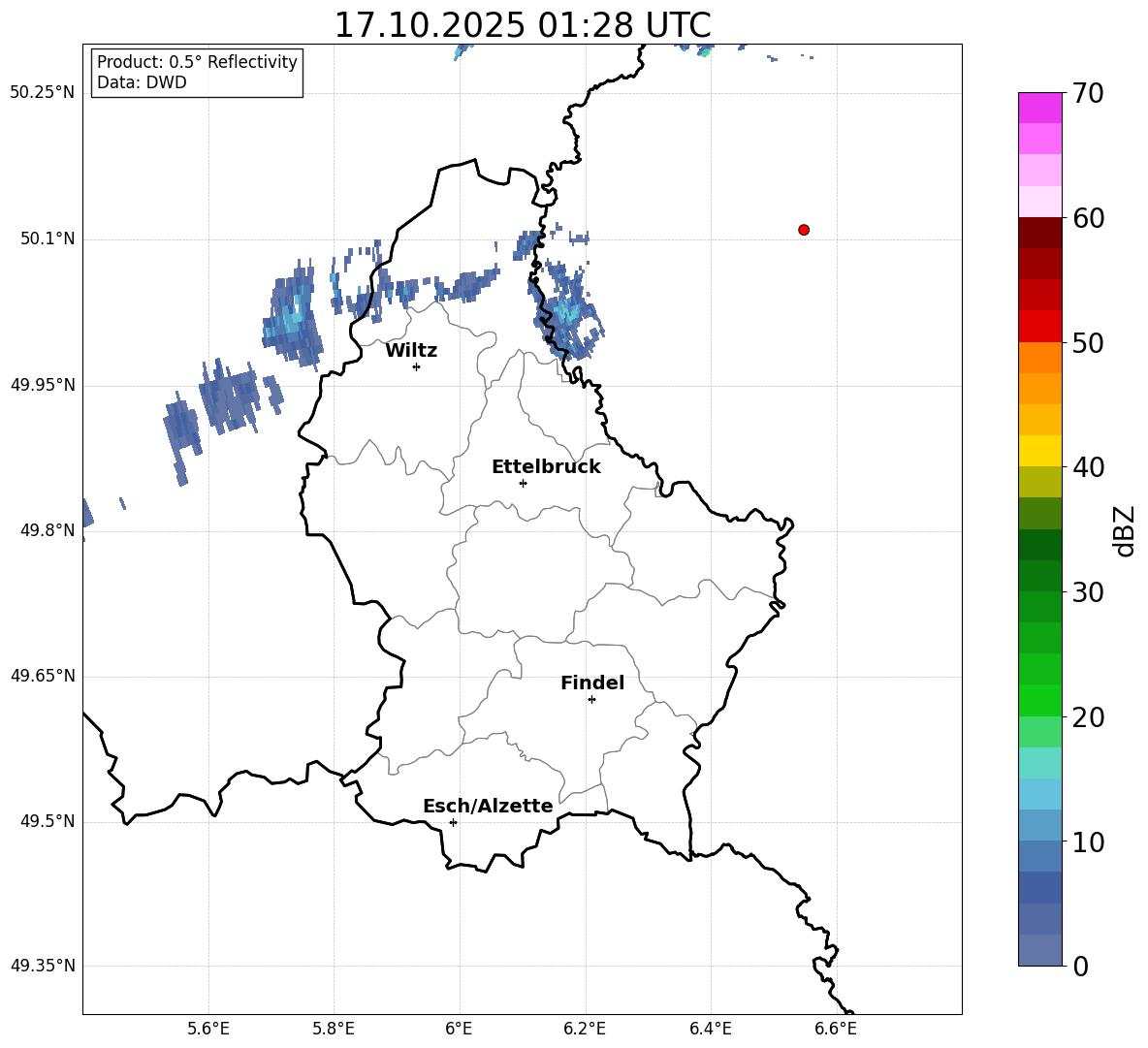The width and height of the screenshot is (1148, 1048).
Task: Click the bright green 20 dBZ swatch
Action: coord(1039,700)
